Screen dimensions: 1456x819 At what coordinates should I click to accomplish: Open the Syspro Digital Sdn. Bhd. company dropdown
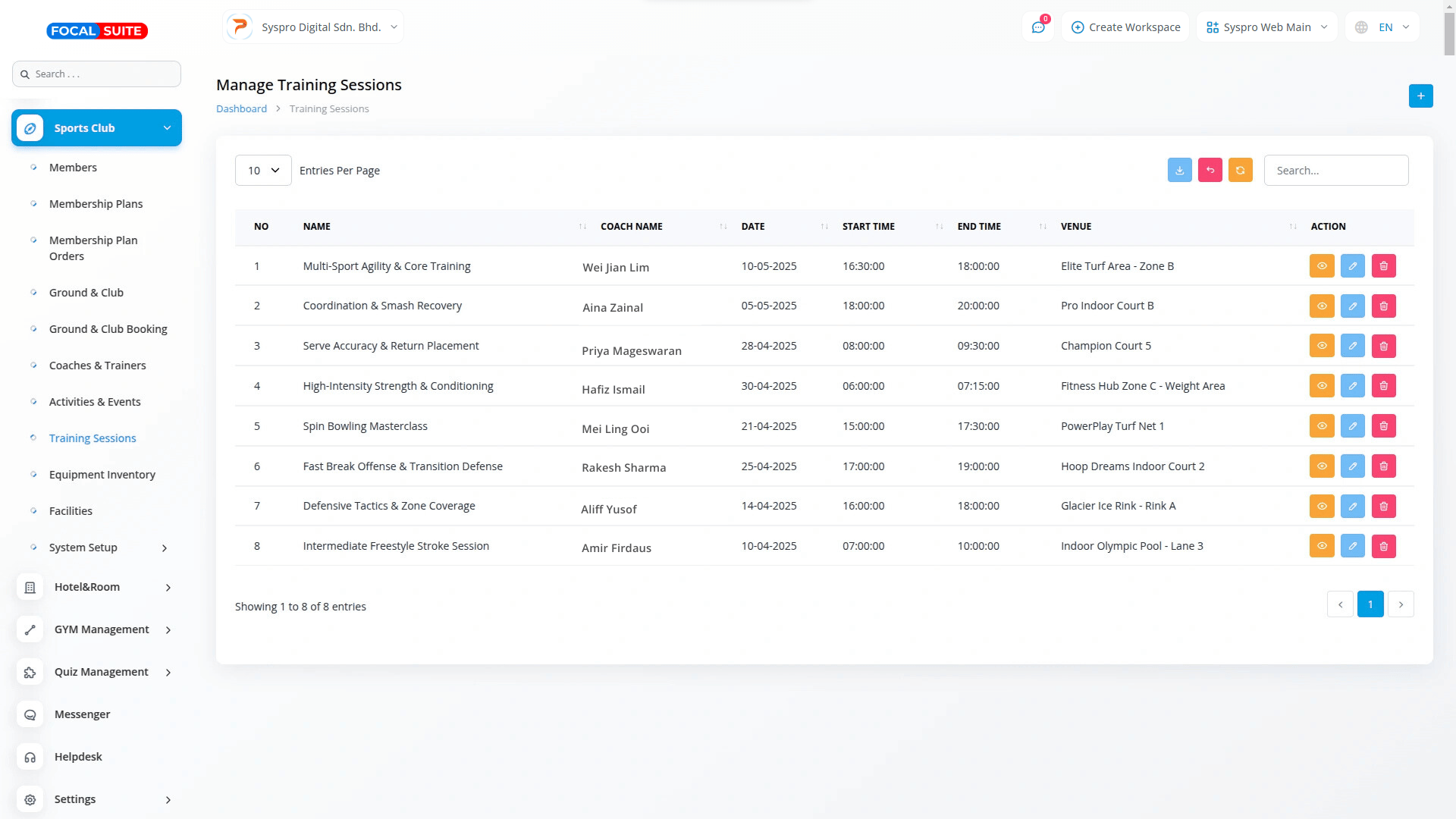pos(313,27)
